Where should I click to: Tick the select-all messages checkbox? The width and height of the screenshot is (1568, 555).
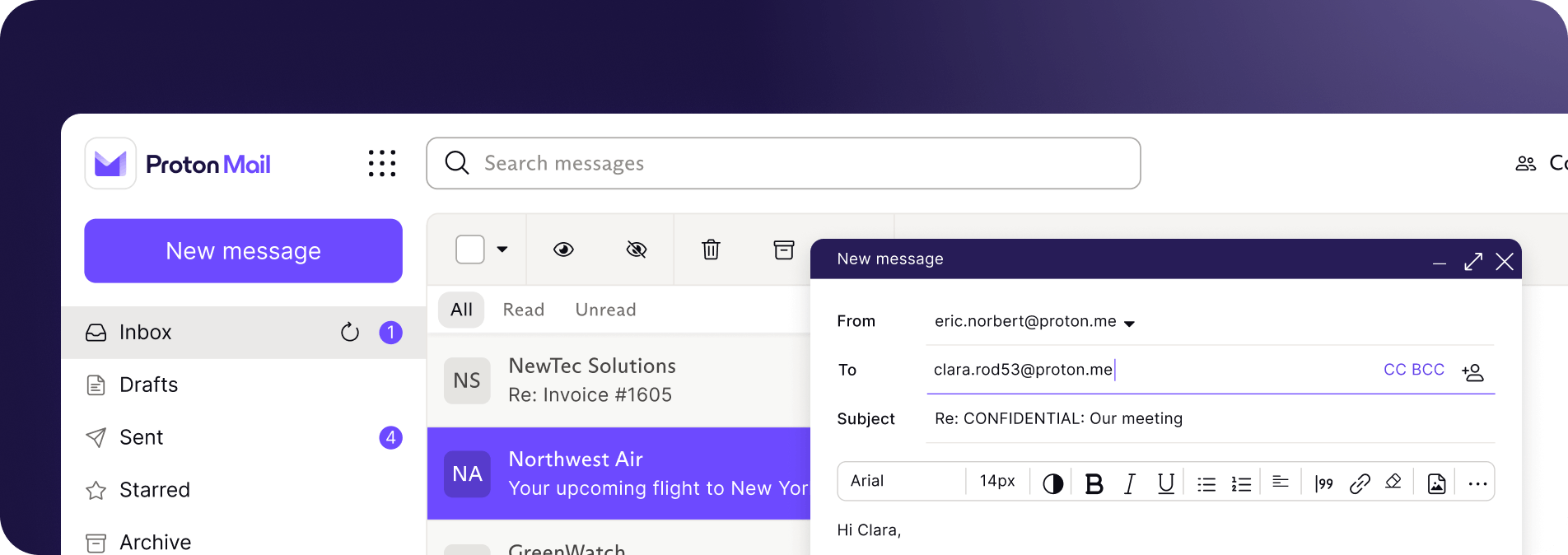coord(470,250)
